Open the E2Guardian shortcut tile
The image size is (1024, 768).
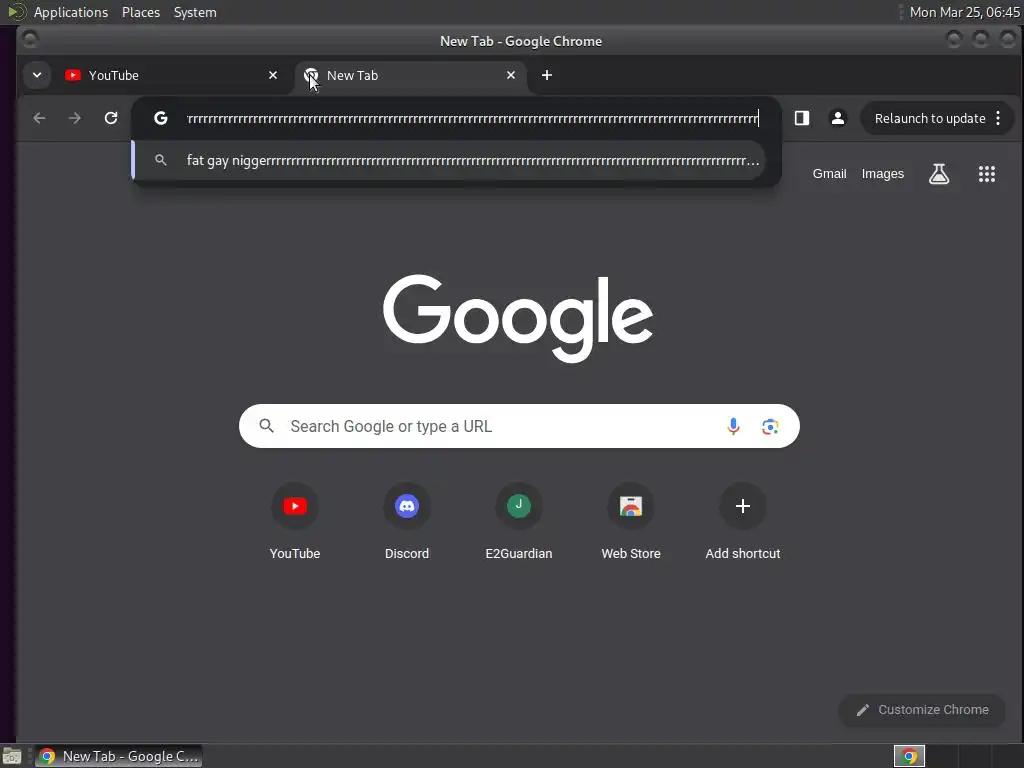519,522
